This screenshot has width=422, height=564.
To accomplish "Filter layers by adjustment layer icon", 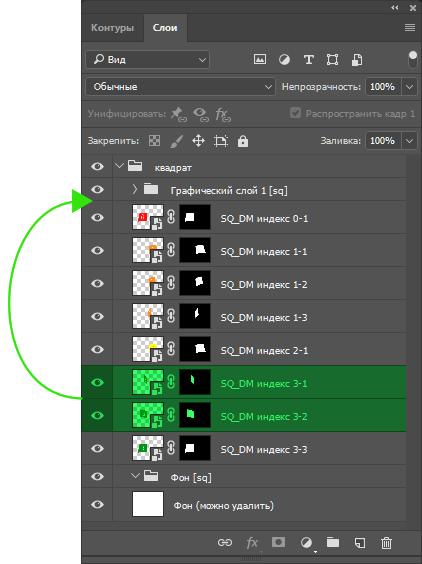I will click(284, 59).
